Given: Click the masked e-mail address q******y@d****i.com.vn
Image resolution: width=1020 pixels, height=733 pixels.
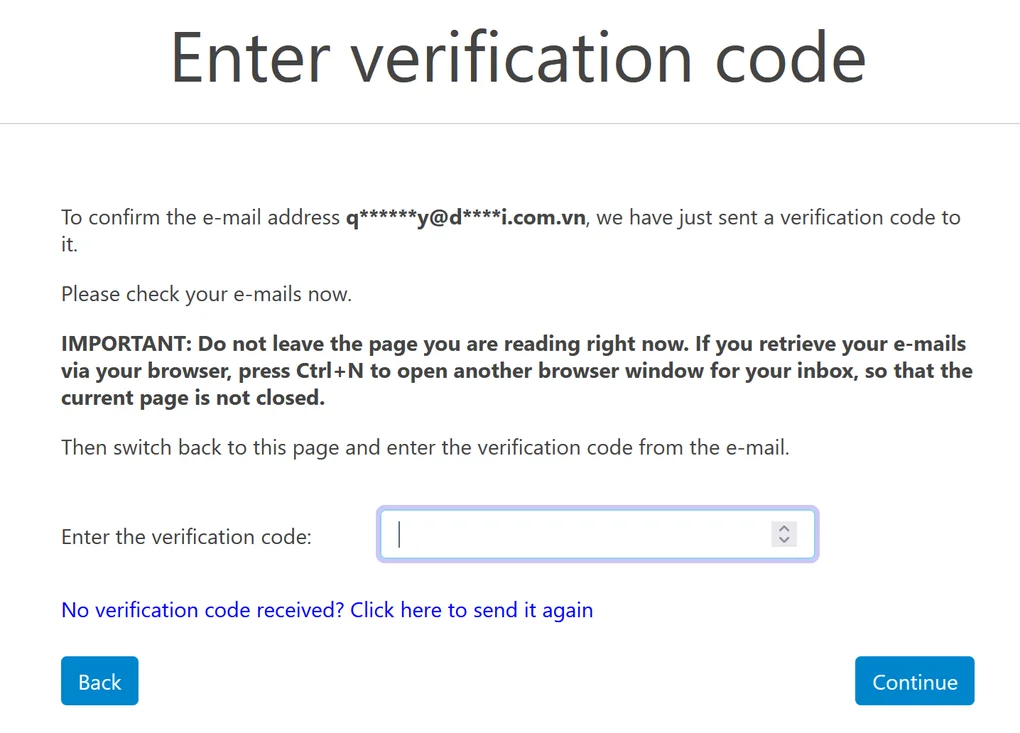Looking at the screenshot, I should (465, 218).
